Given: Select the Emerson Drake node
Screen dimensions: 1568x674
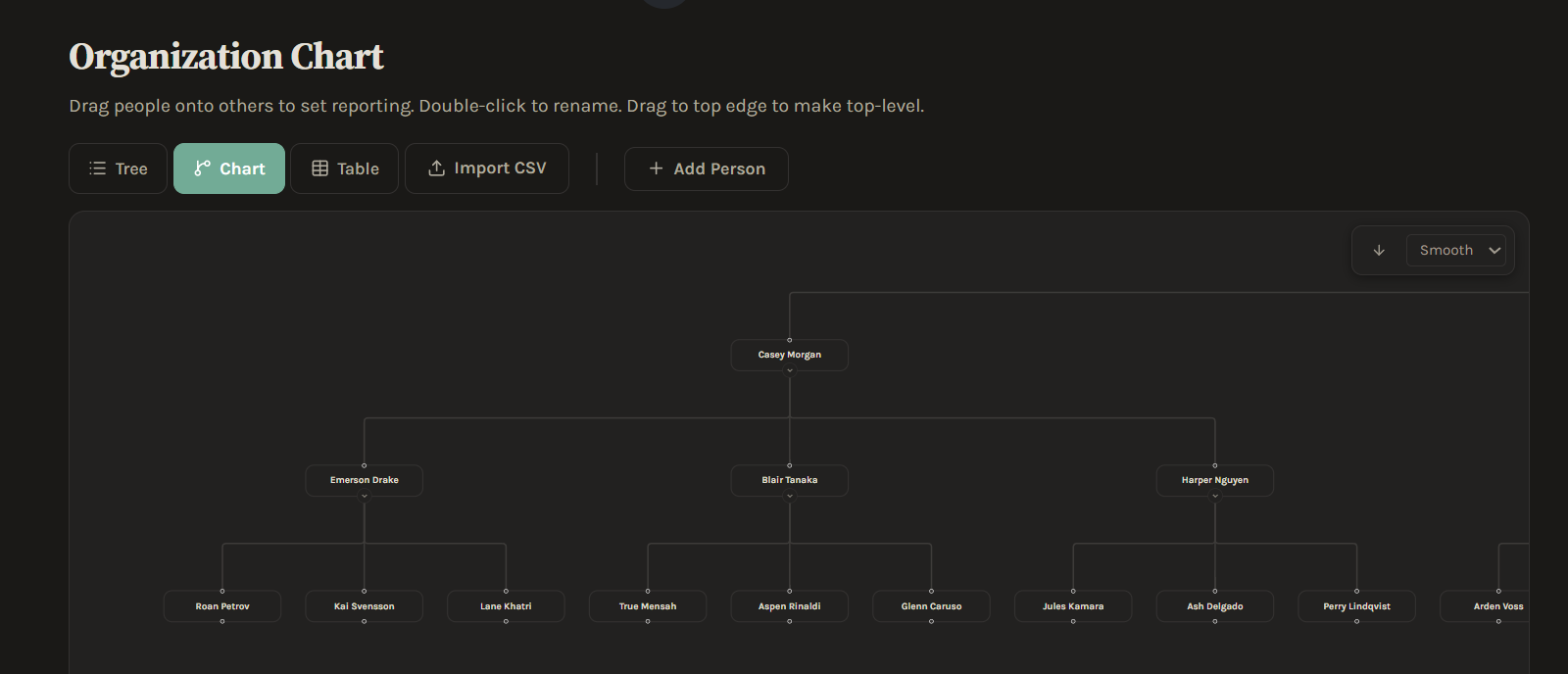Looking at the screenshot, I should 365,480.
